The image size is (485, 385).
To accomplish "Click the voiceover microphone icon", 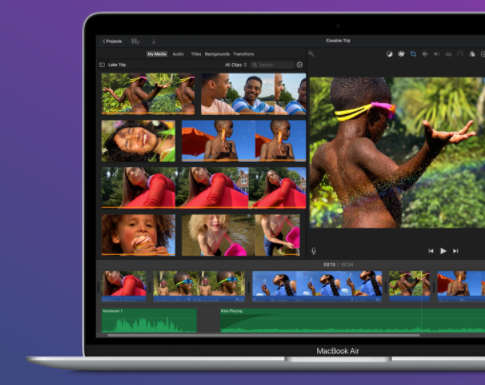I will coord(313,251).
